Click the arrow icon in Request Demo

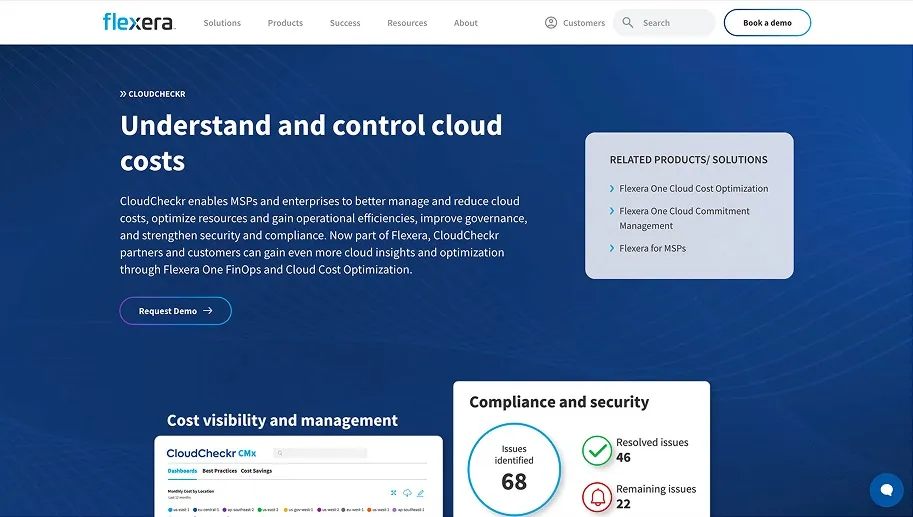(x=208, y=311)
